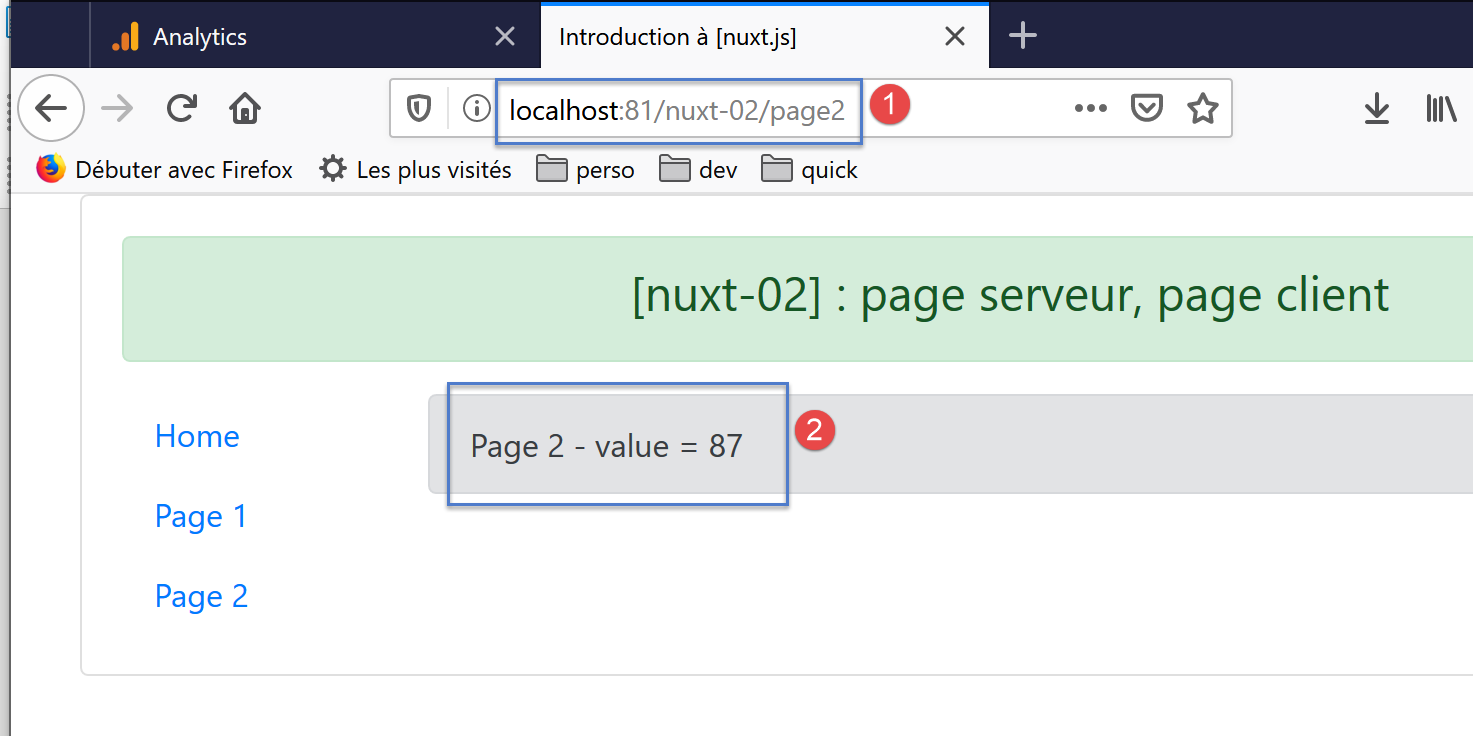Save the page to Pocket

coord(1146,108)
